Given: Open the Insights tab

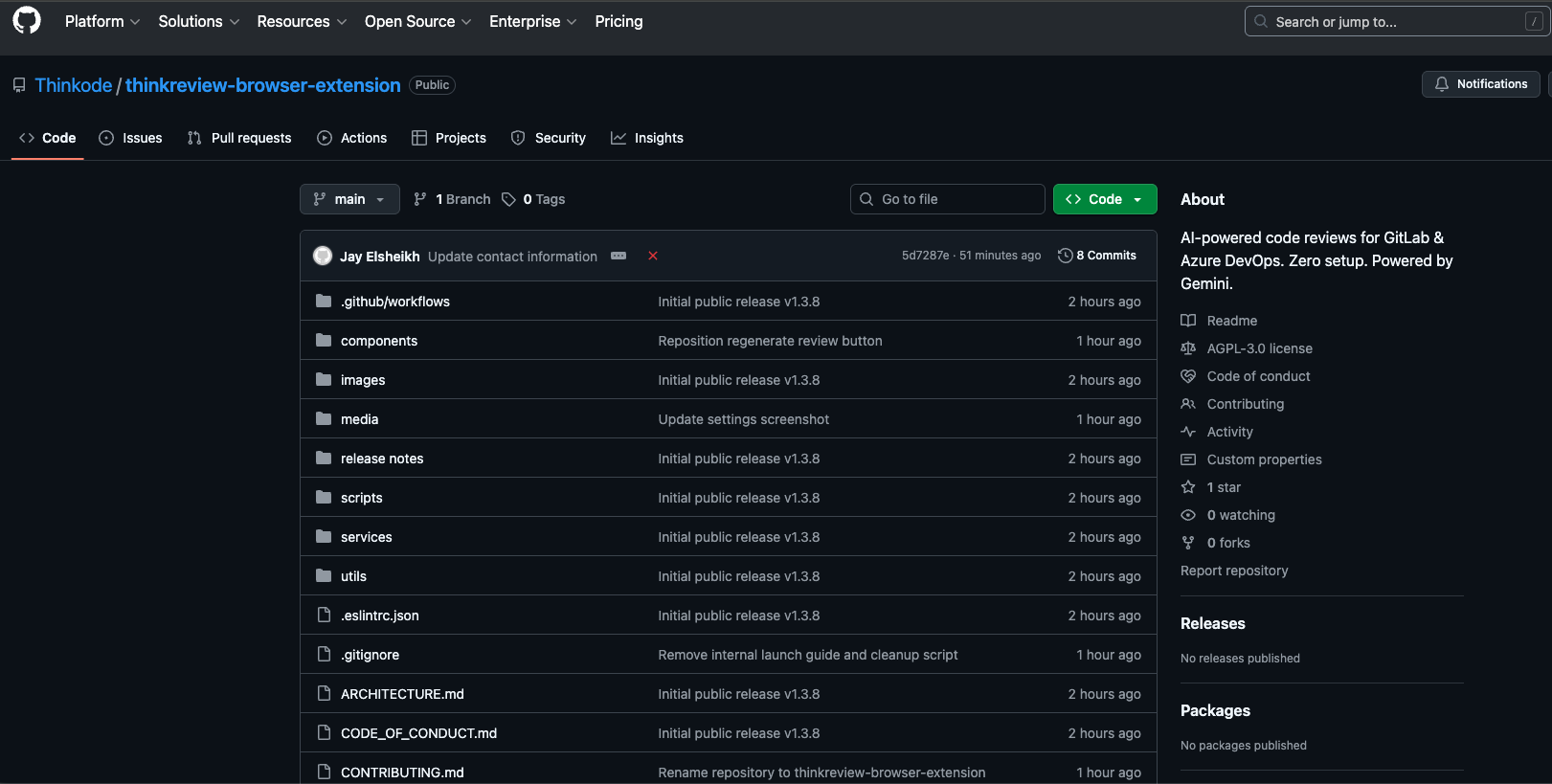Looking at the screenshot, I should (647, 138).
